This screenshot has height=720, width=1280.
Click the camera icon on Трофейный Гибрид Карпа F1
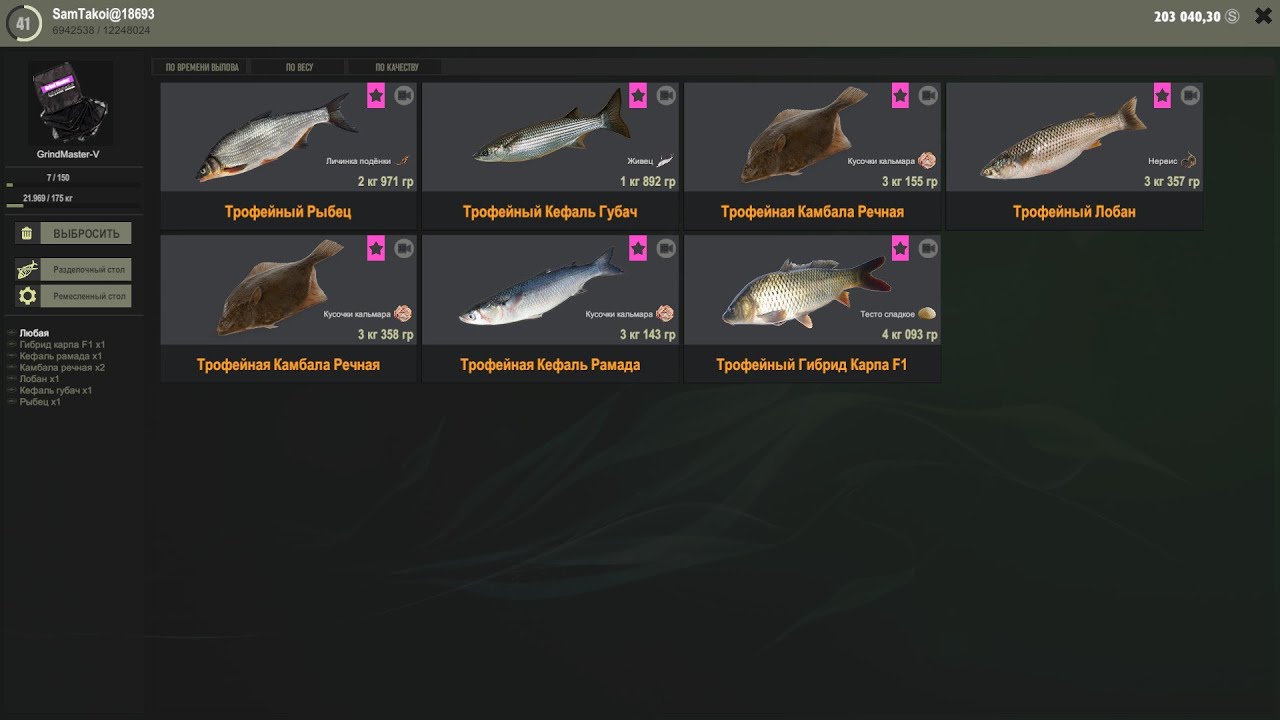(928, 248)
